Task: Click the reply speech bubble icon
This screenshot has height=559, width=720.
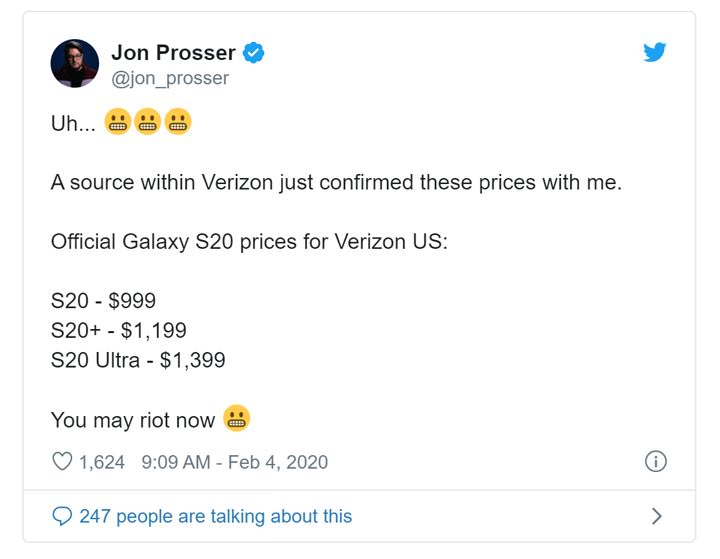Action: tap(62, 516)
